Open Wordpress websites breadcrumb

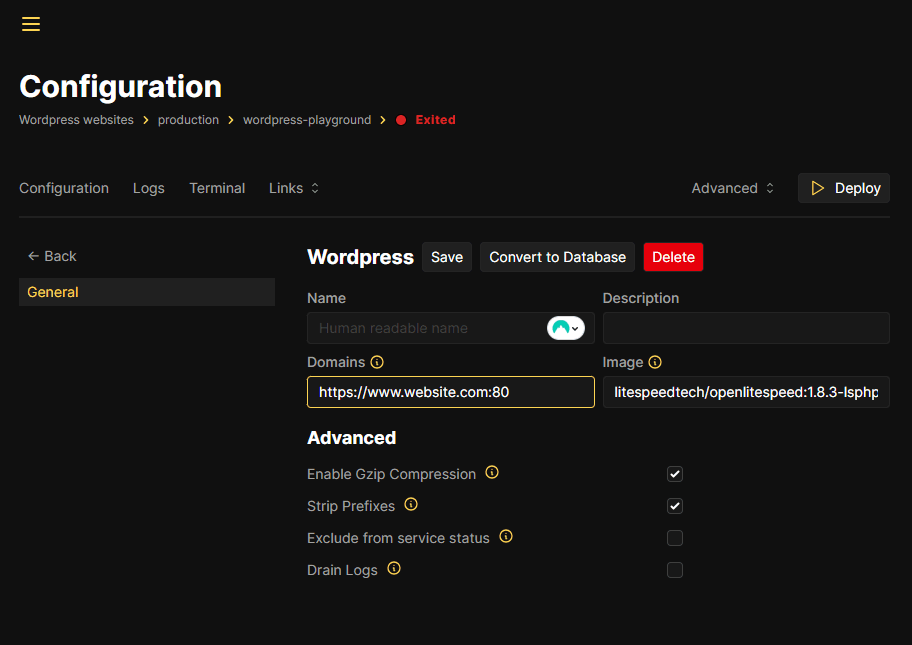pyautogui.click(x=76, y=120)
